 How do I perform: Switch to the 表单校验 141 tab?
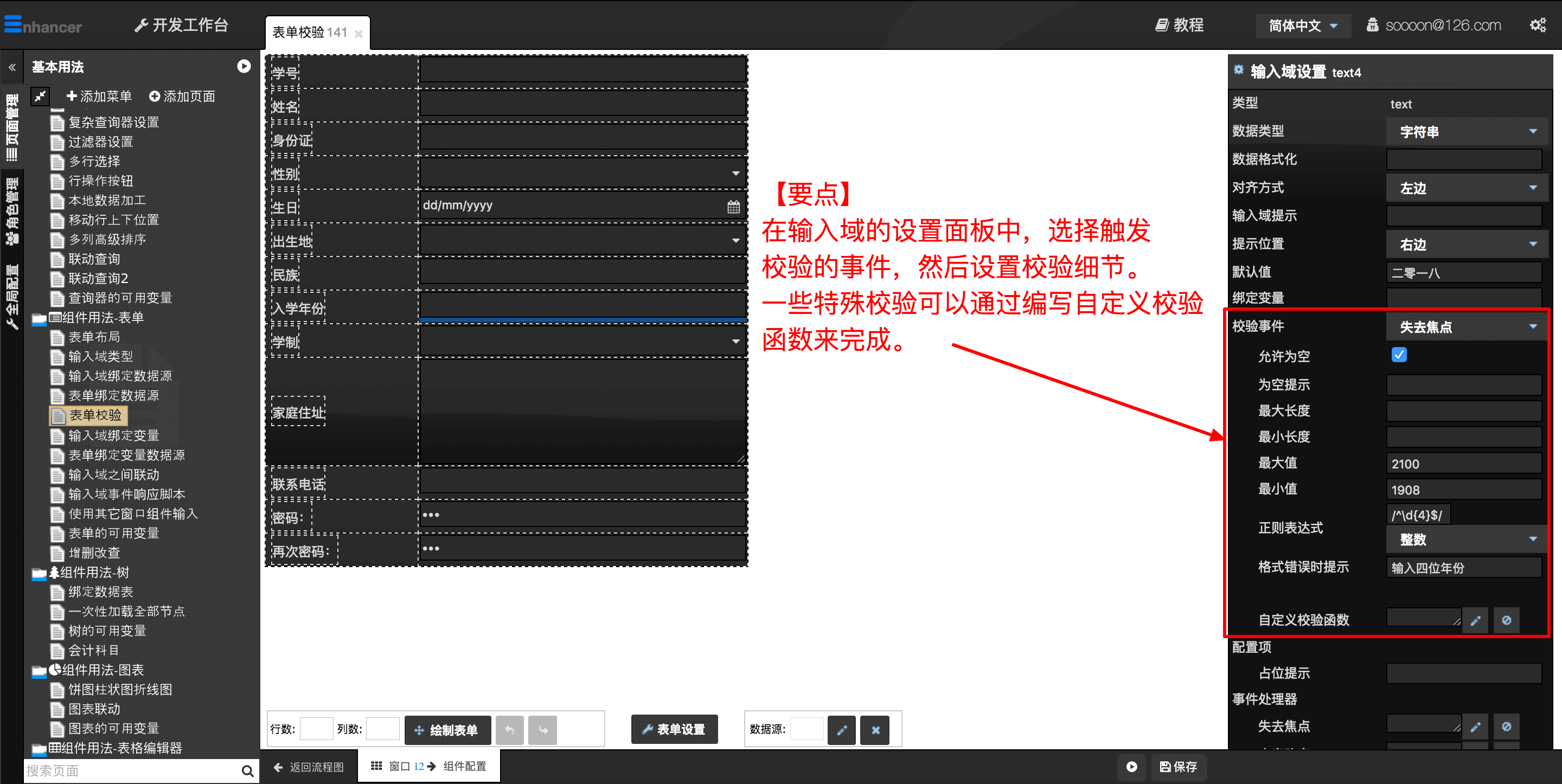(x=310, y=32)
